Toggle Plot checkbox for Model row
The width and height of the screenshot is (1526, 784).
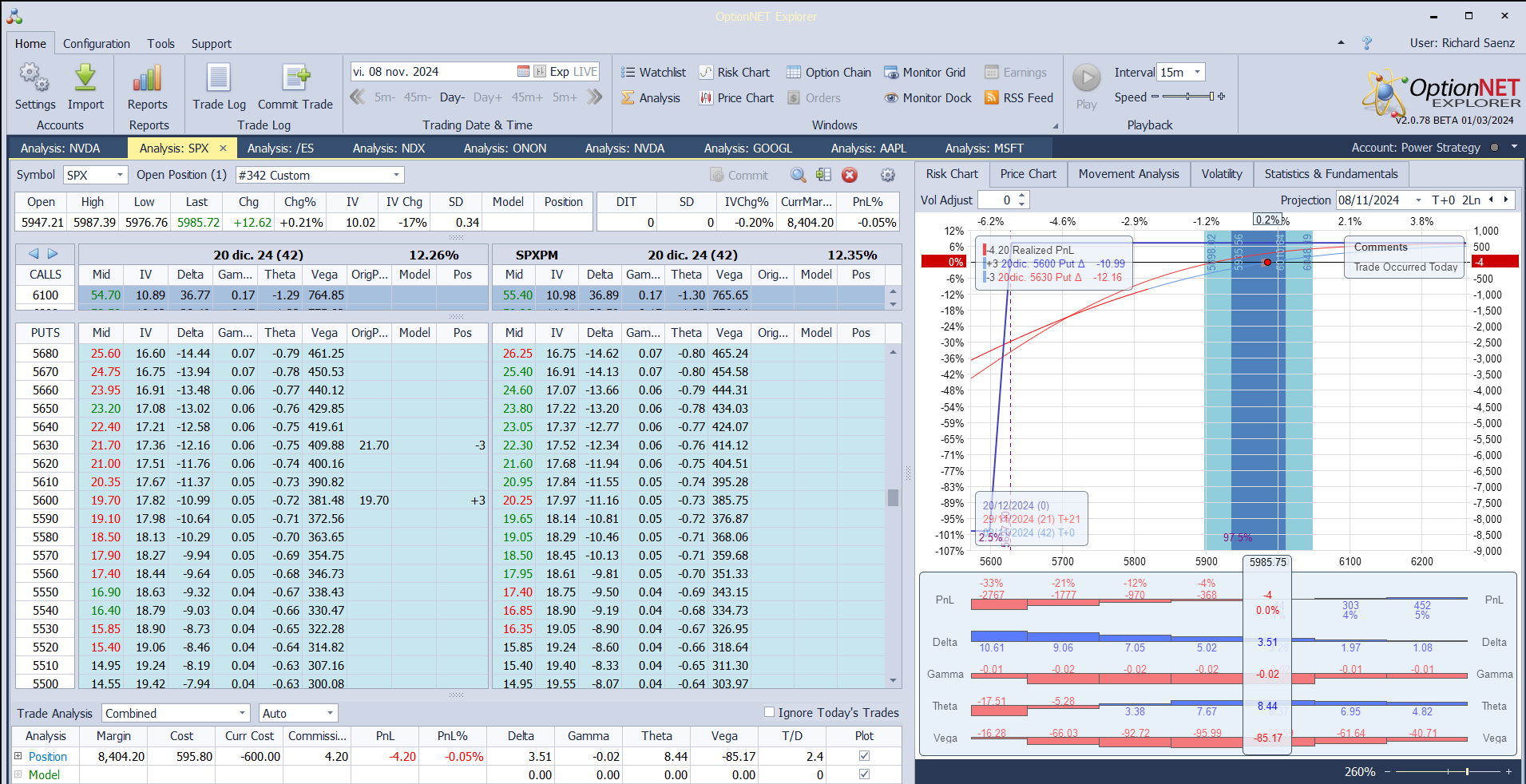pos(863,774)
